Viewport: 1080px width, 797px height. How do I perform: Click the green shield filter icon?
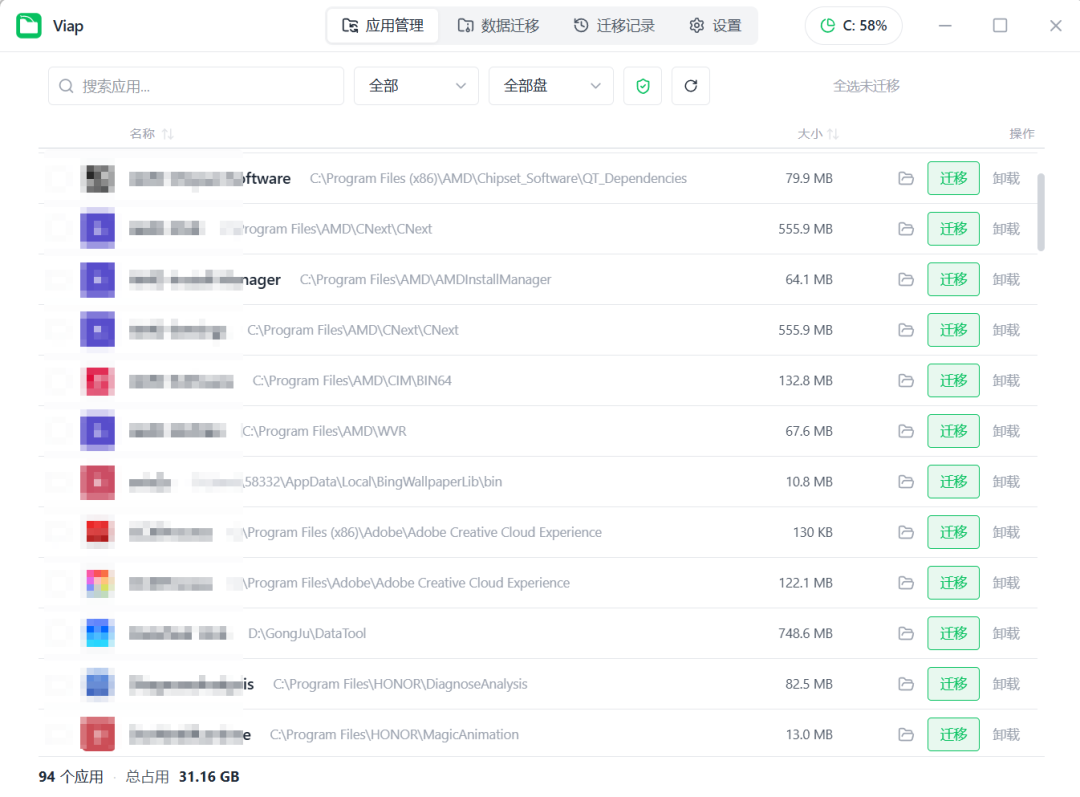tap(643, 86)
